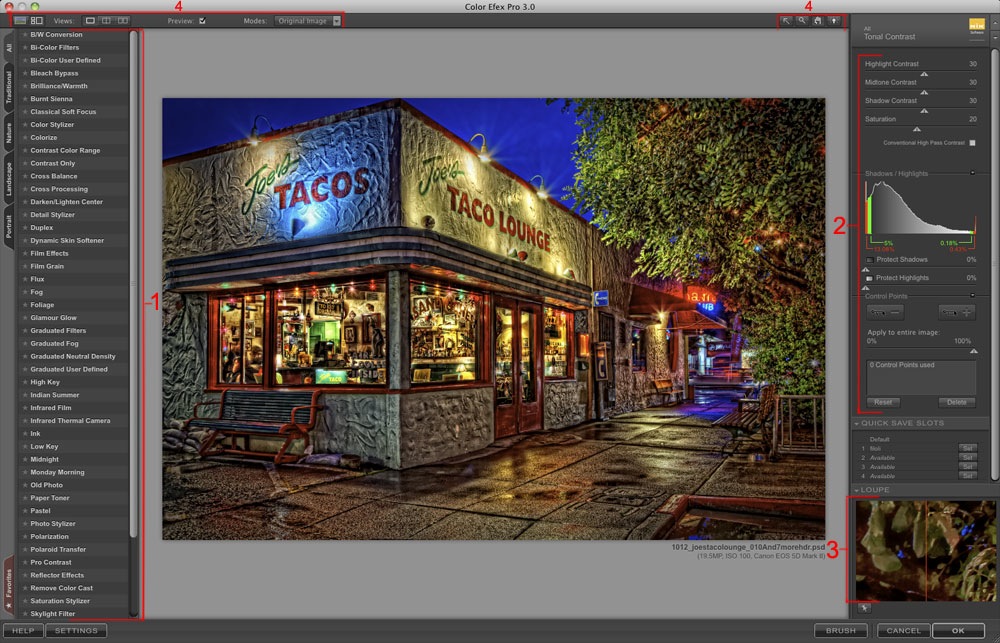Set quick save slot 2
Screen dimensions: 1000x643
pyautogui.click(x=967, y=458)
